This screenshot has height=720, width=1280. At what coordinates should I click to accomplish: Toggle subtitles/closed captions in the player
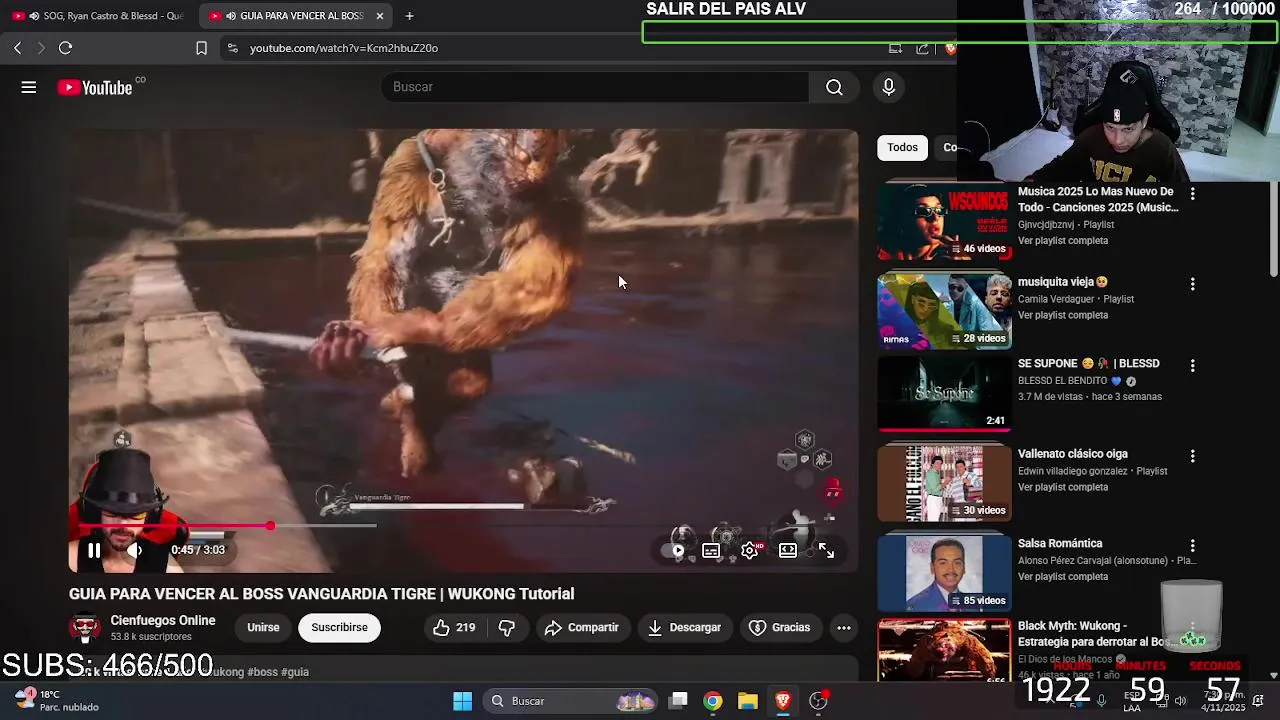pyautogui.click(x=711, y=550)
